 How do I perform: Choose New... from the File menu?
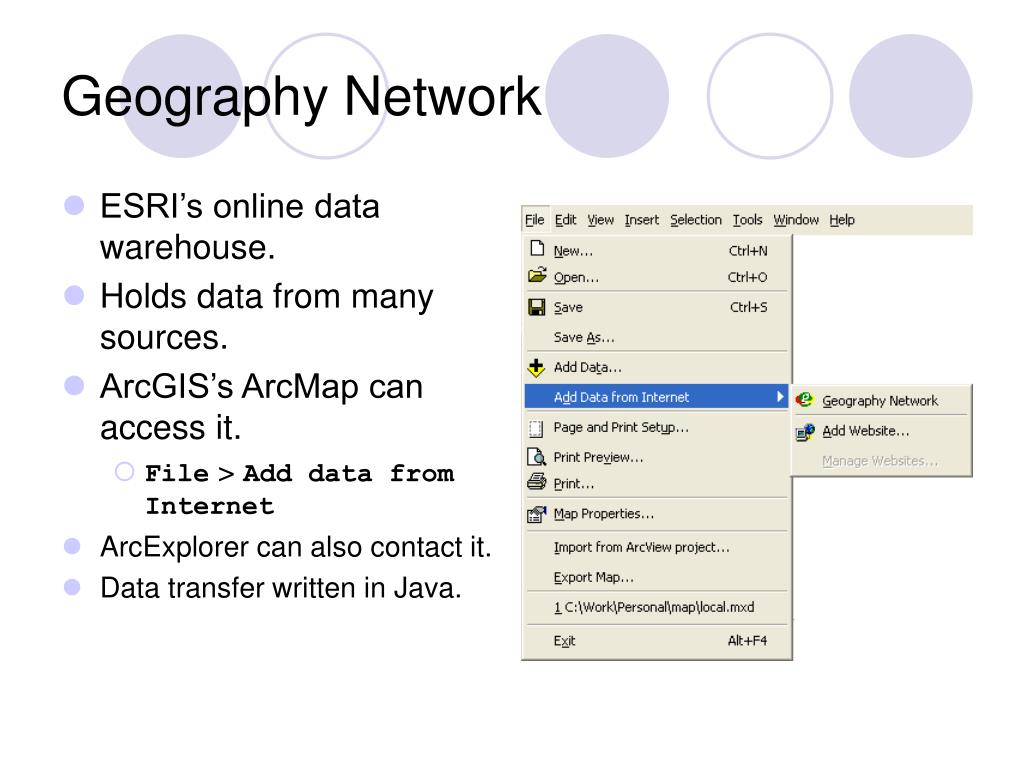[656, 251]
